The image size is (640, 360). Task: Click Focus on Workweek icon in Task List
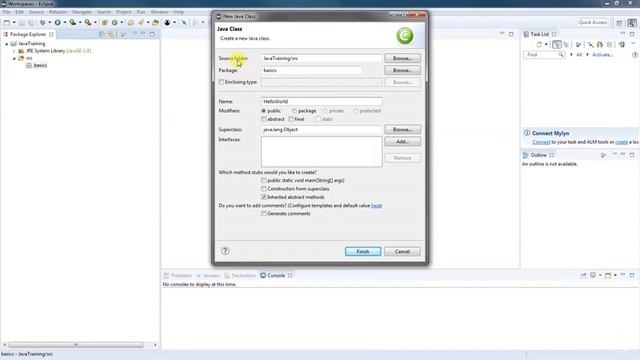578,44
